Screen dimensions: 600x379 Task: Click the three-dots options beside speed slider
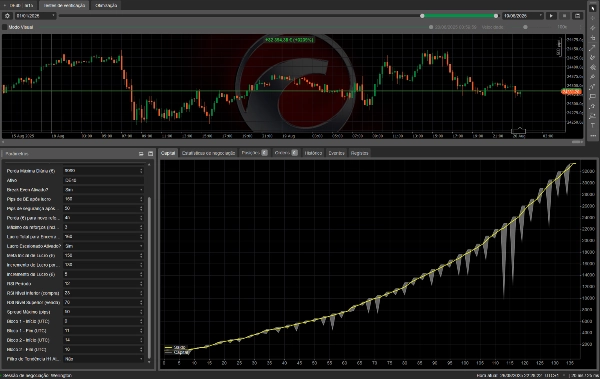tap(580, 27)
